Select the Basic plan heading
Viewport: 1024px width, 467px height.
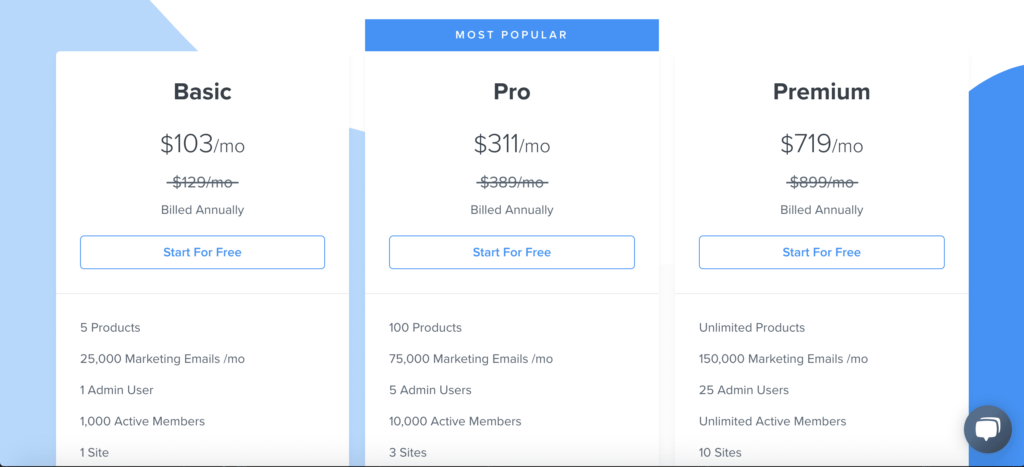pyautogui.click(x=202, y=92)
